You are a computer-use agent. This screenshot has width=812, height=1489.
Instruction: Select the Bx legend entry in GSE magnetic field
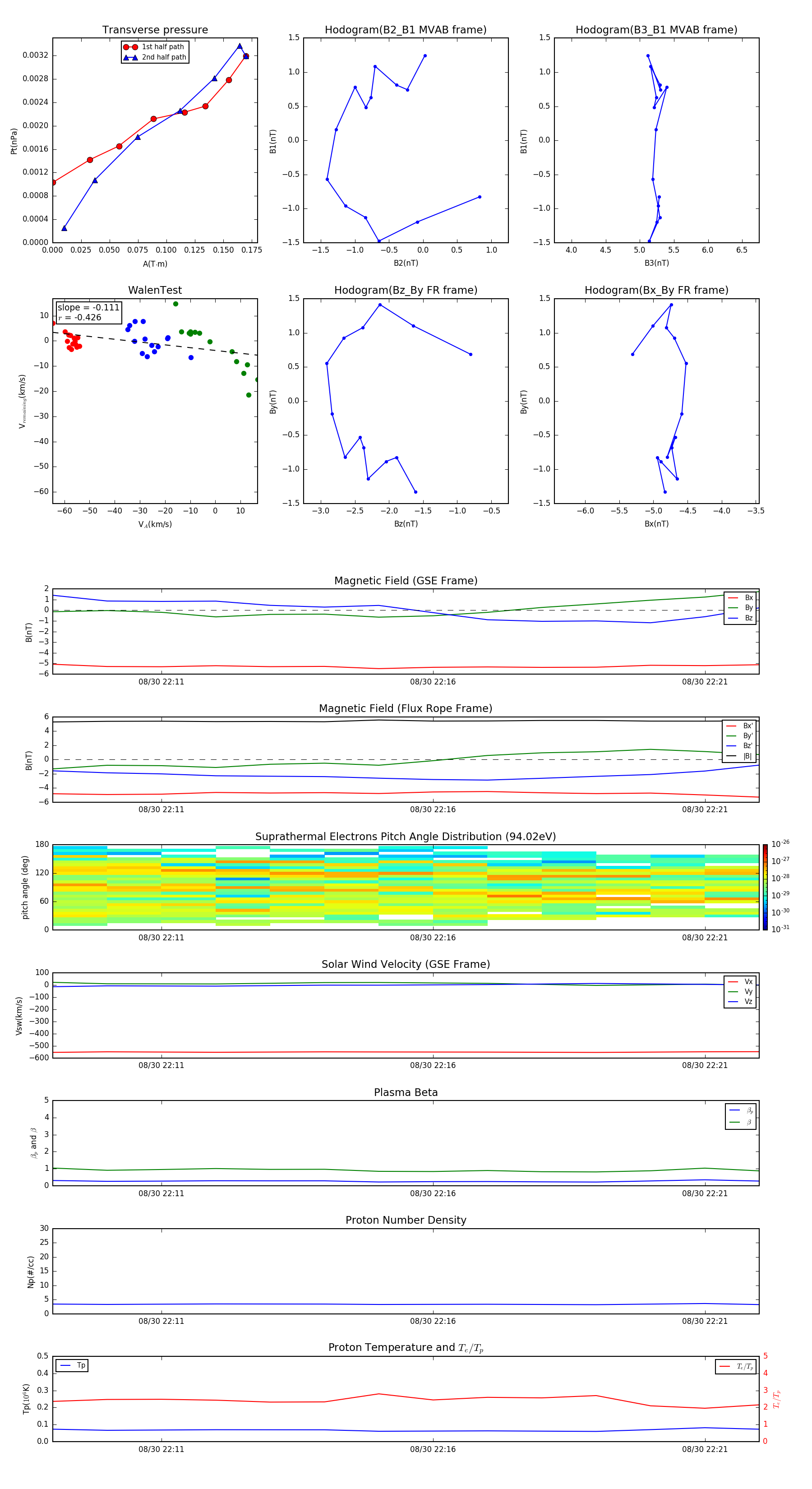(x=740, y=598)
